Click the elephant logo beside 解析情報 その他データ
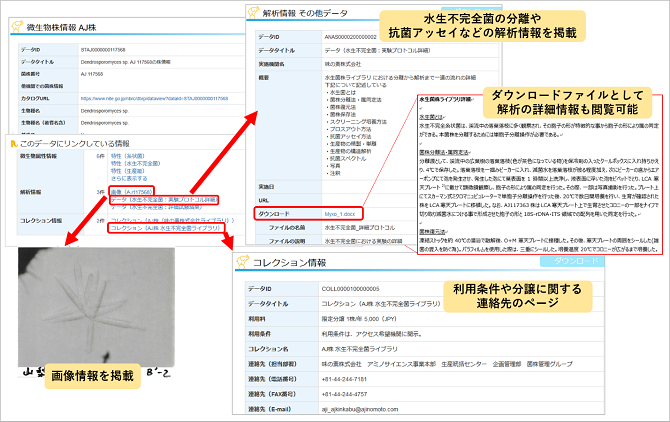Screen dimensions: 670x422 tap(253, 12)
